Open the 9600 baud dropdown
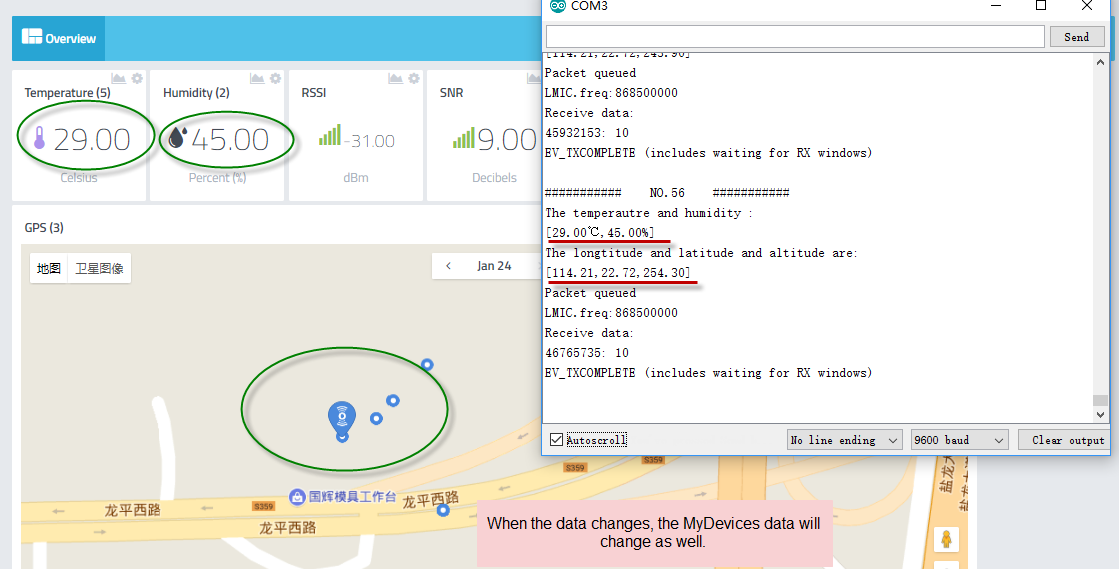Viewport: 1119px width, 569px height. (x=960, y=440)
